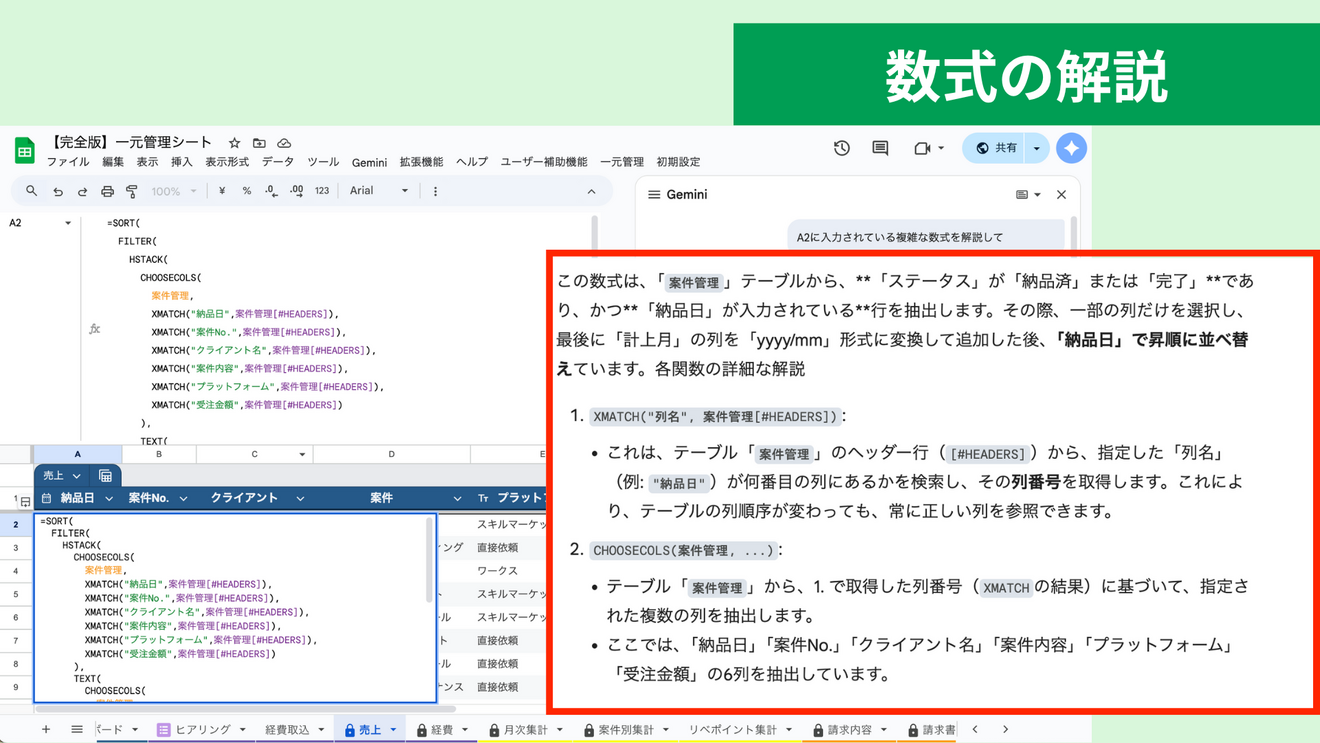Open the ファイル menu
Viewport: 1320px width, 743px height.
point(68,162)
